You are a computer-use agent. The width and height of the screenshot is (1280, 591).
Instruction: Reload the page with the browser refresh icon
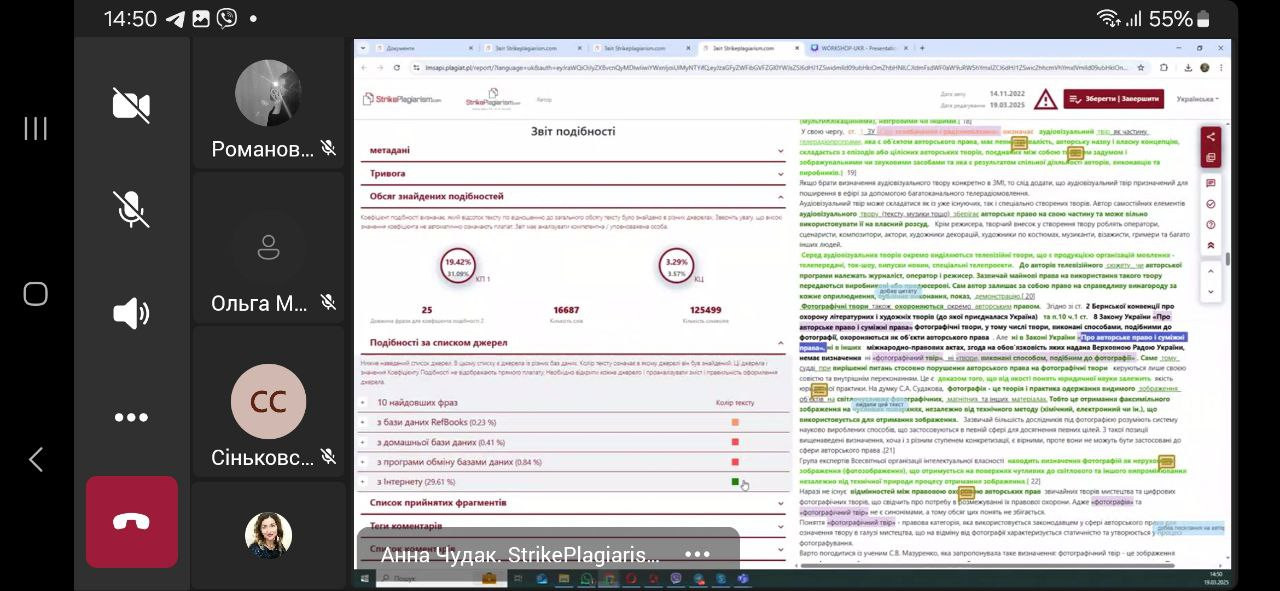tap(397, 68)
